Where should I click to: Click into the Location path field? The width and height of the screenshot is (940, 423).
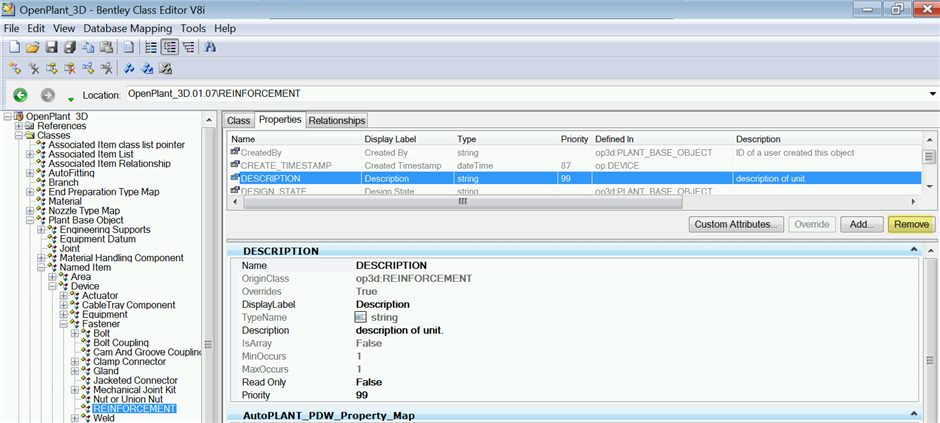pos(528,94)
